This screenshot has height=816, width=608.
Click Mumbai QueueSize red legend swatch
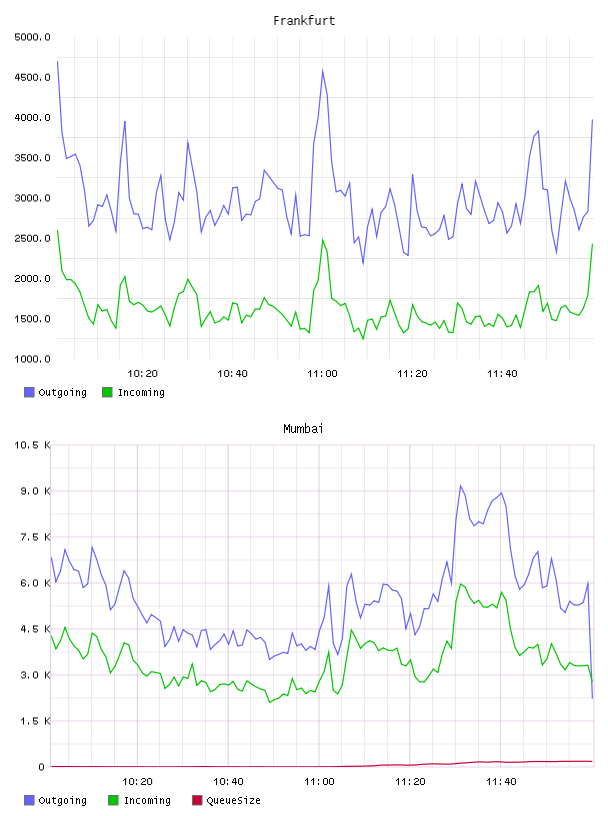tap(197, 800)
